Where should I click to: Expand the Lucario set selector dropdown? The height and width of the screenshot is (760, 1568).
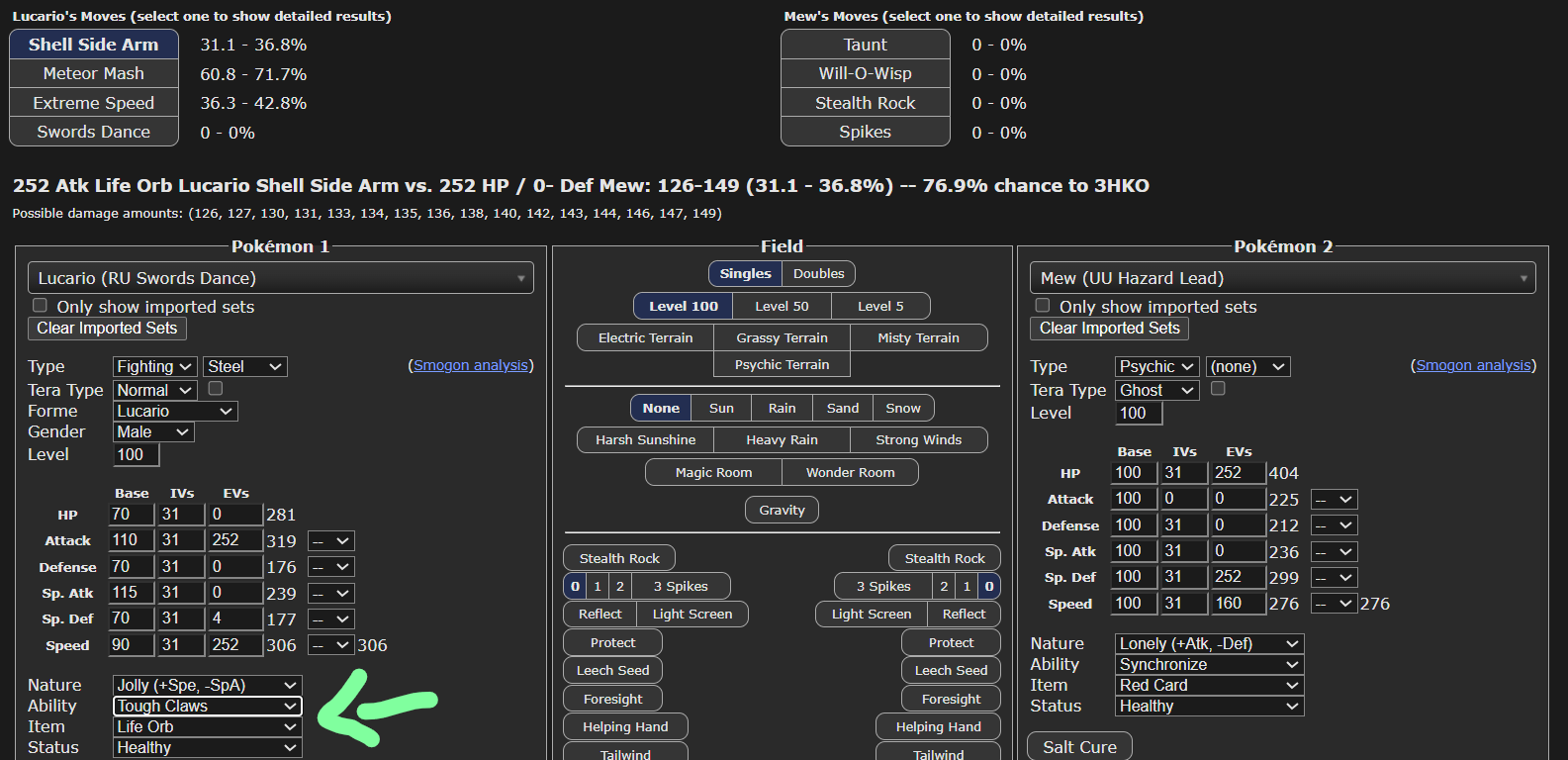280,278
